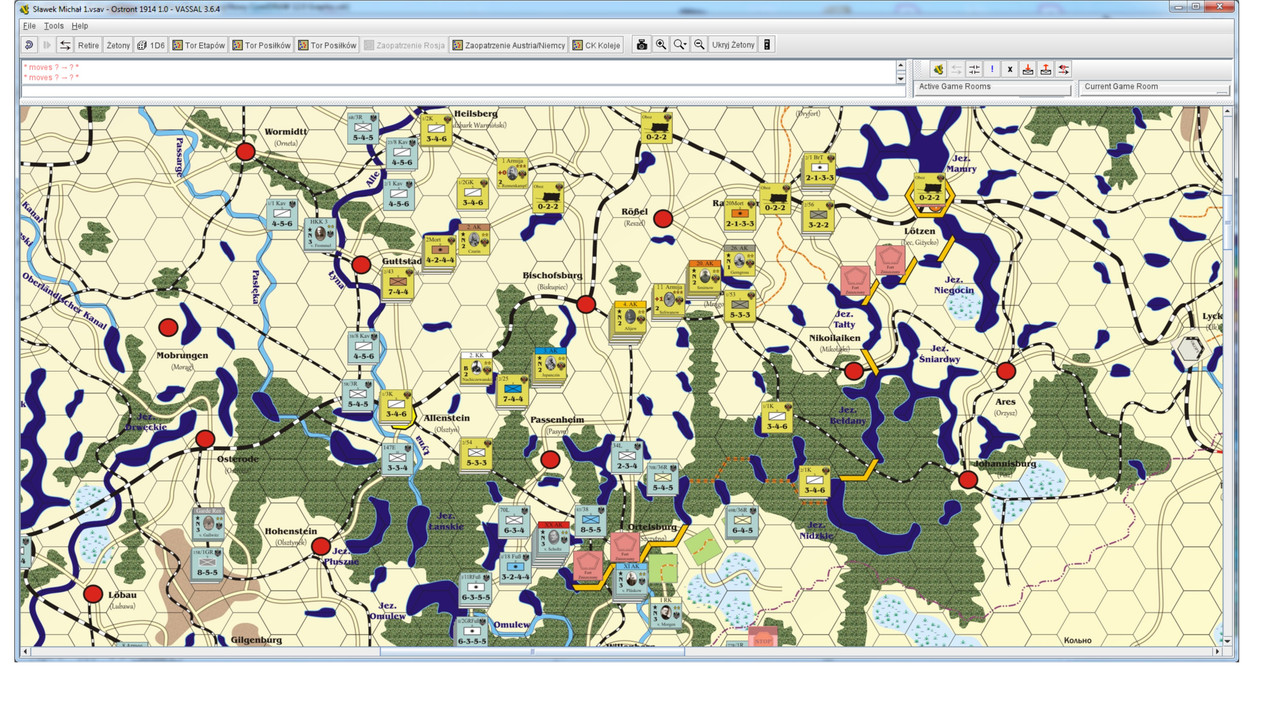Screen dimensions: 1280x717
Task: Click the Retire toolbar button
Action: pos(89,45)
